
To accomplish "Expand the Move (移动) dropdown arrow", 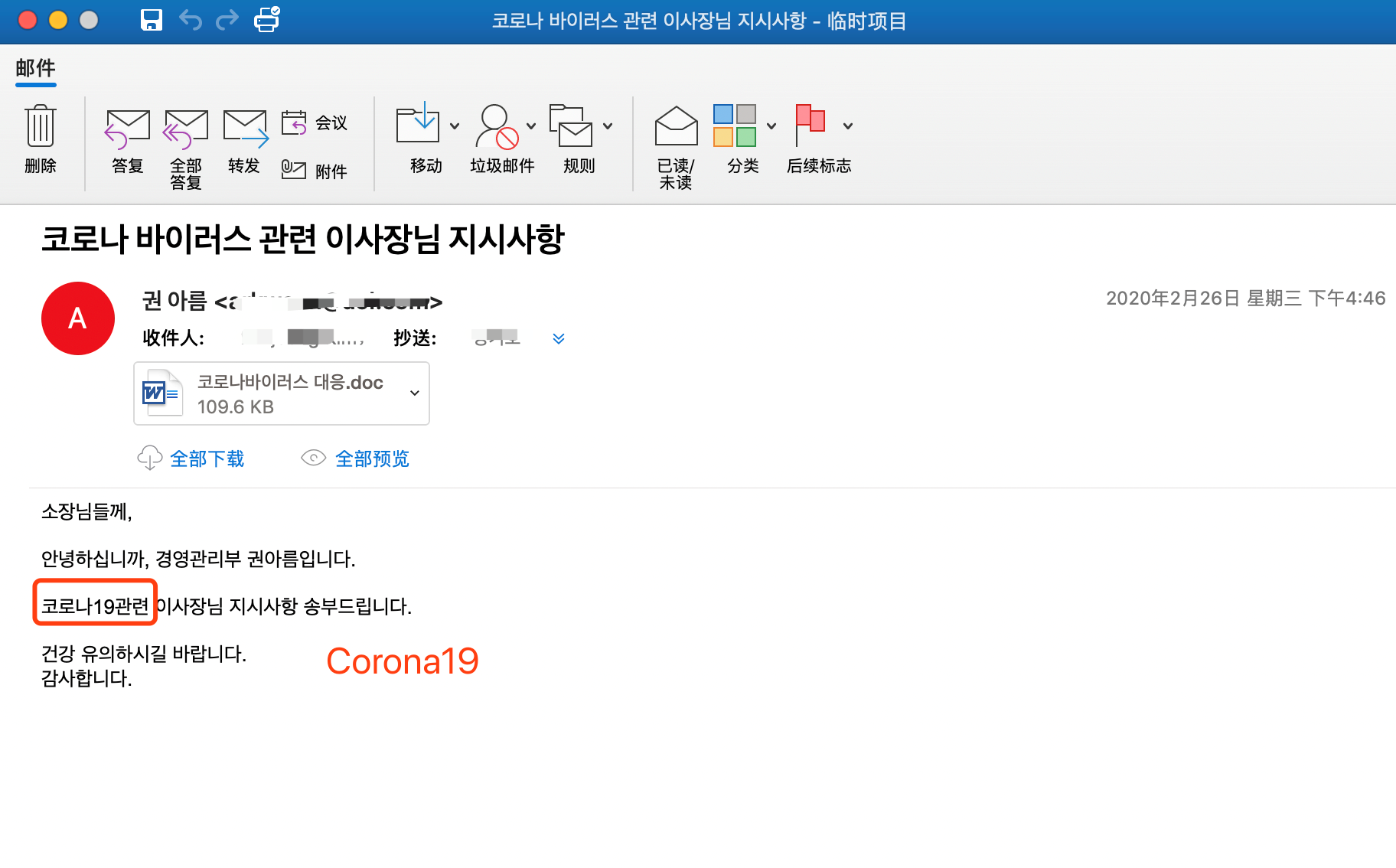I will [x=455, y=126].
